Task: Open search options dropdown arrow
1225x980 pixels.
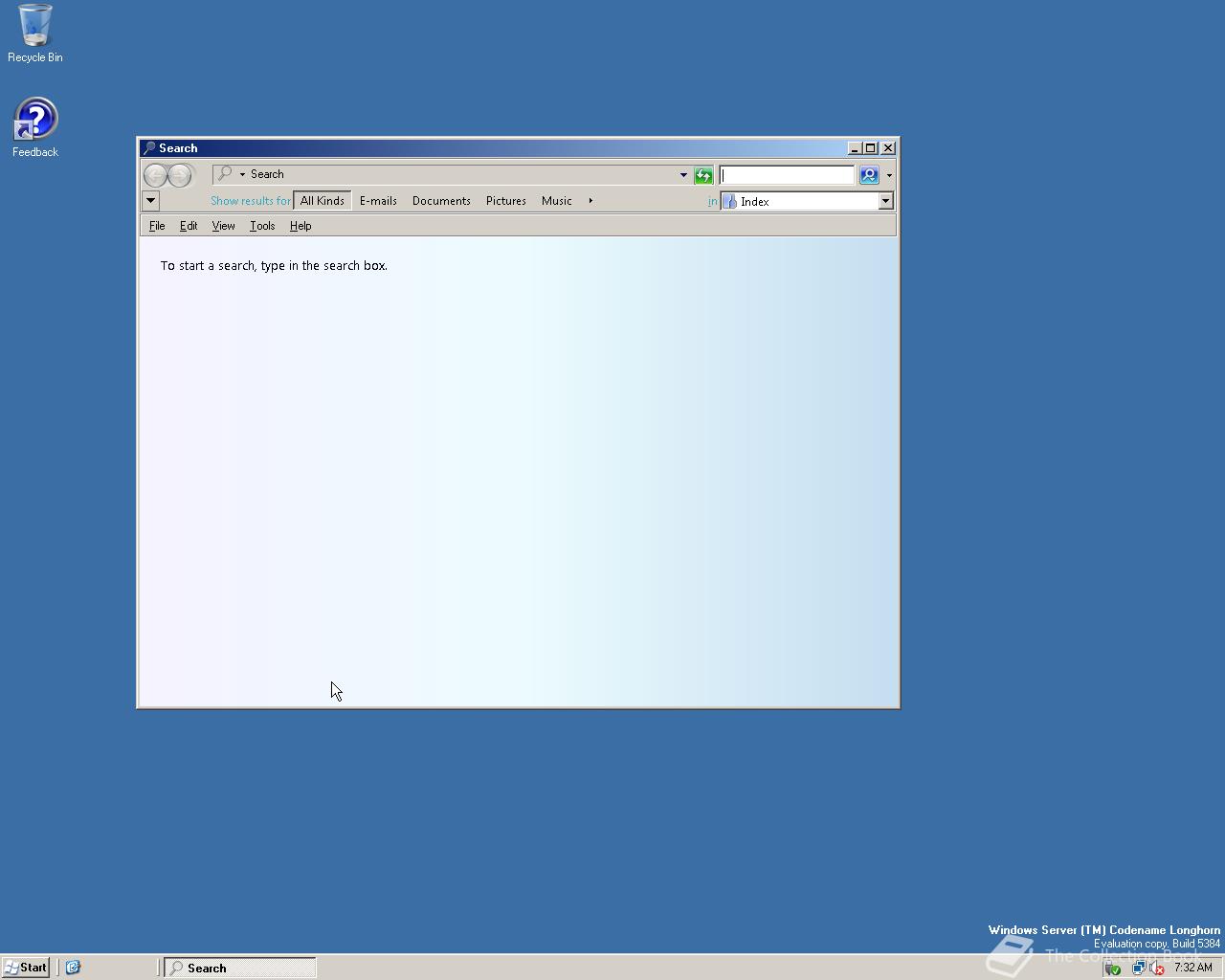Action: point(889,175)
